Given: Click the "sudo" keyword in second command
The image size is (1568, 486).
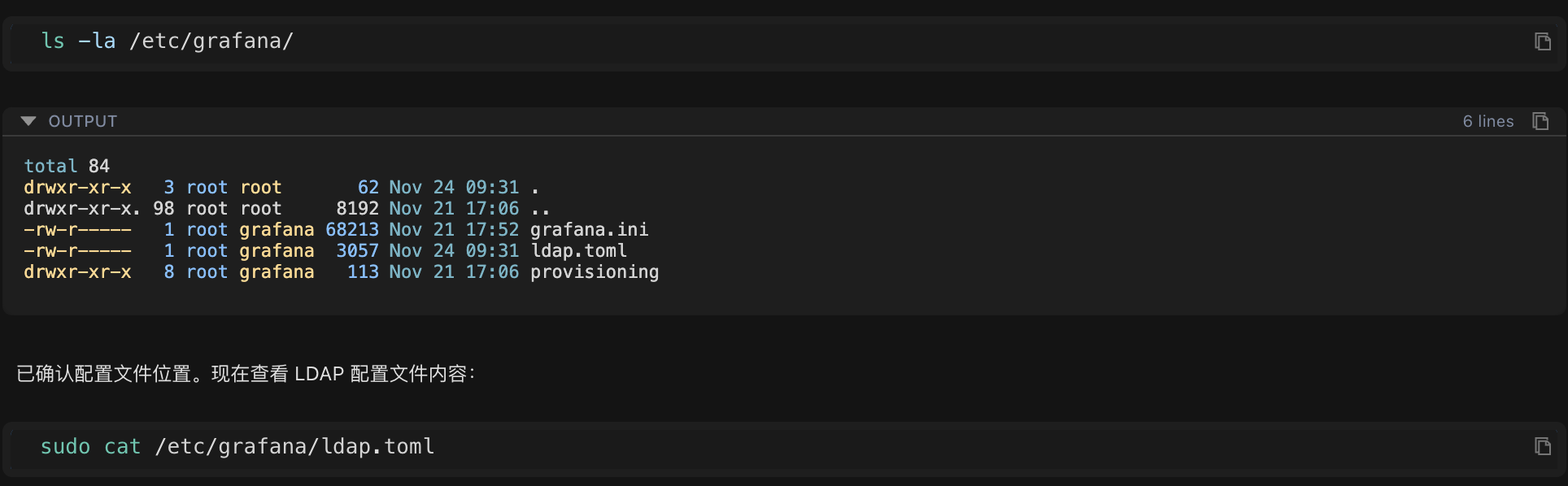Looking at the screenshot, I should (x=65, y=447).
